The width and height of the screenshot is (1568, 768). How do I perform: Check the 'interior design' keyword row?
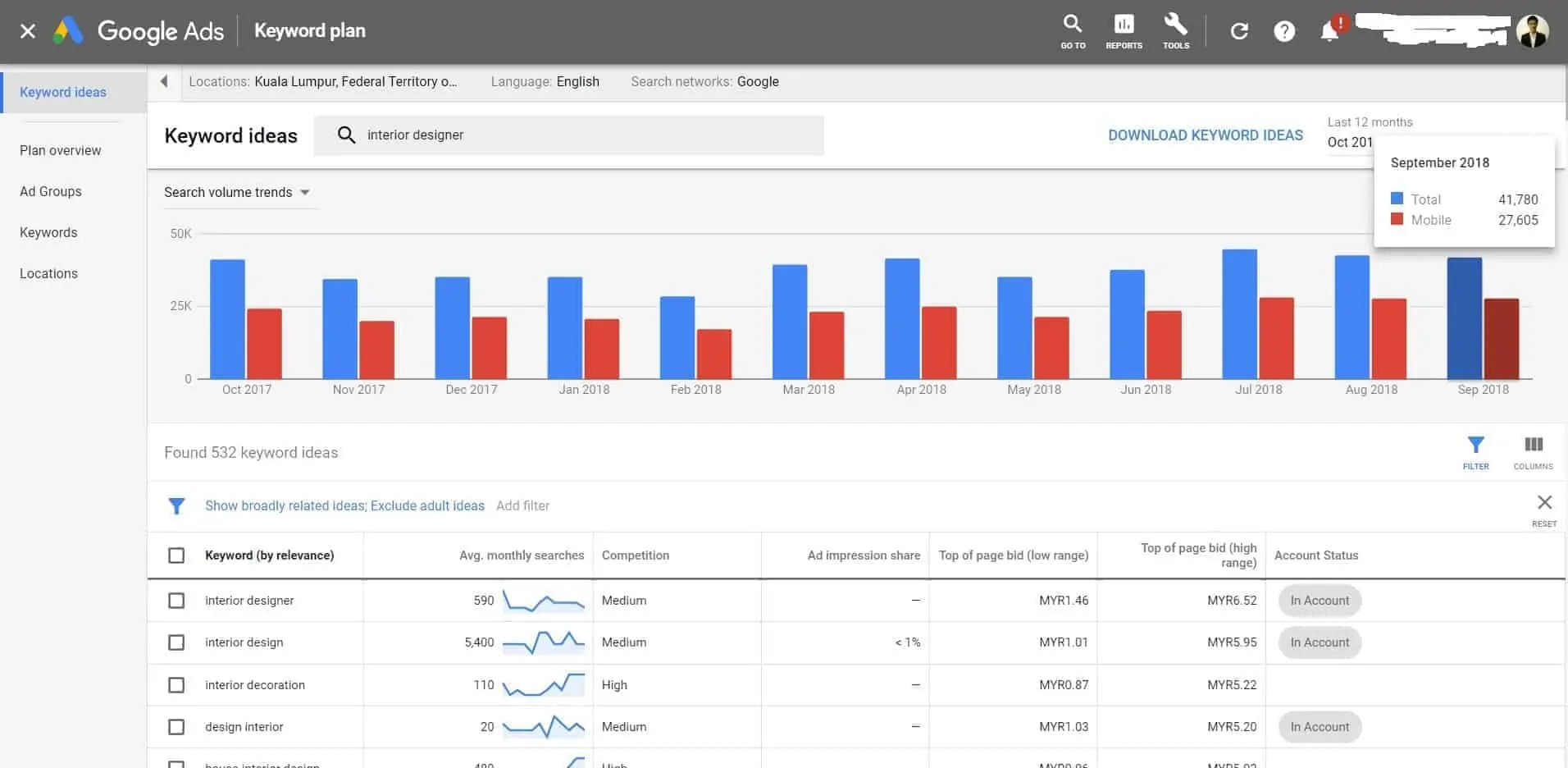176,642
